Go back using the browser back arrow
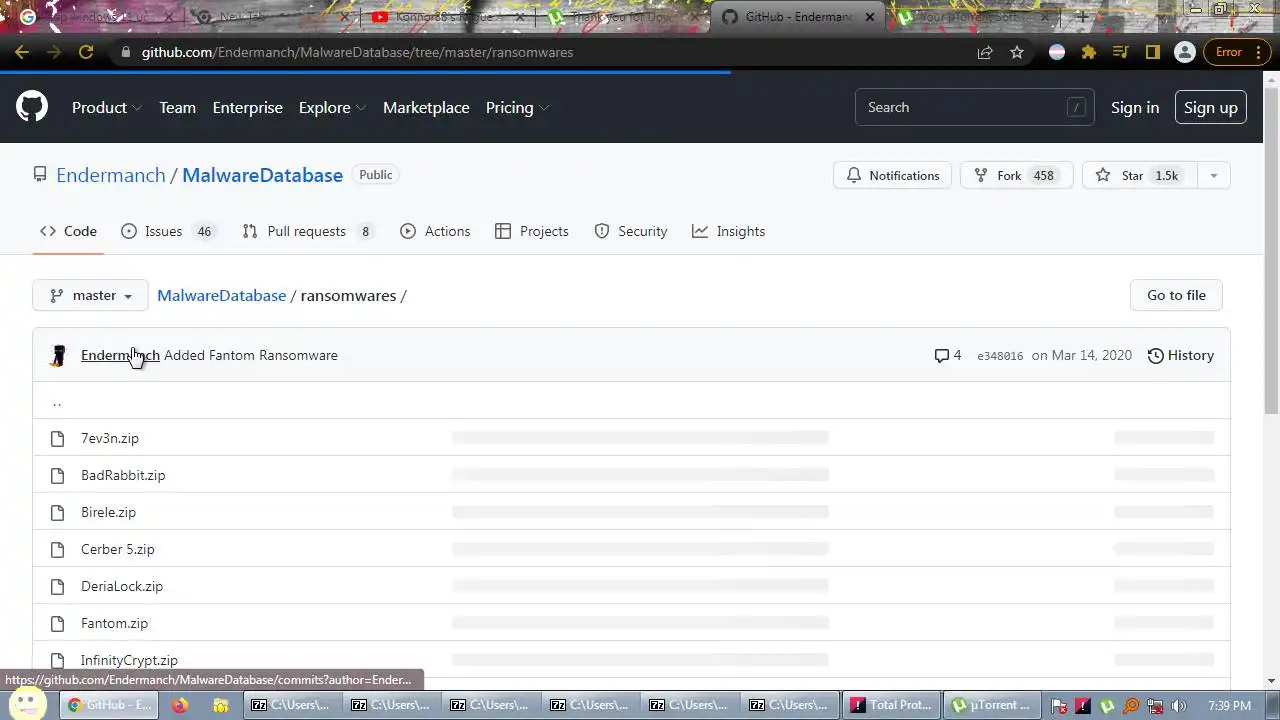 pos(22,52)
